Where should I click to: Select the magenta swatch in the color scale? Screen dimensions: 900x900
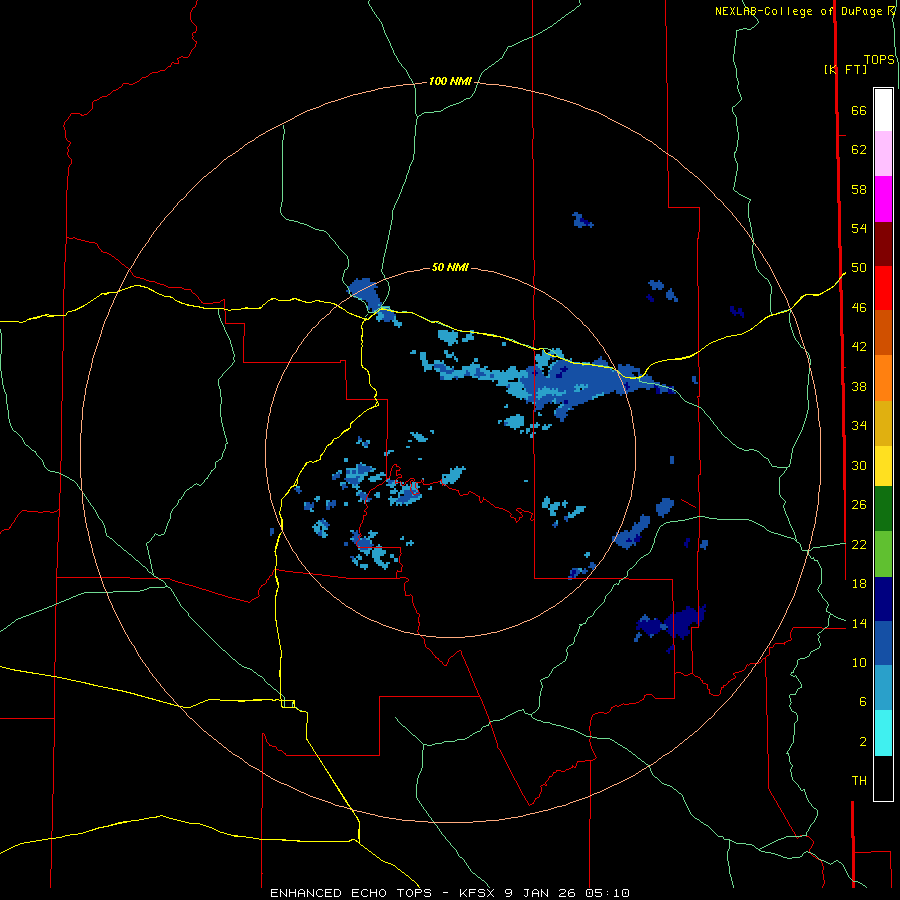[x=883, y=199]
